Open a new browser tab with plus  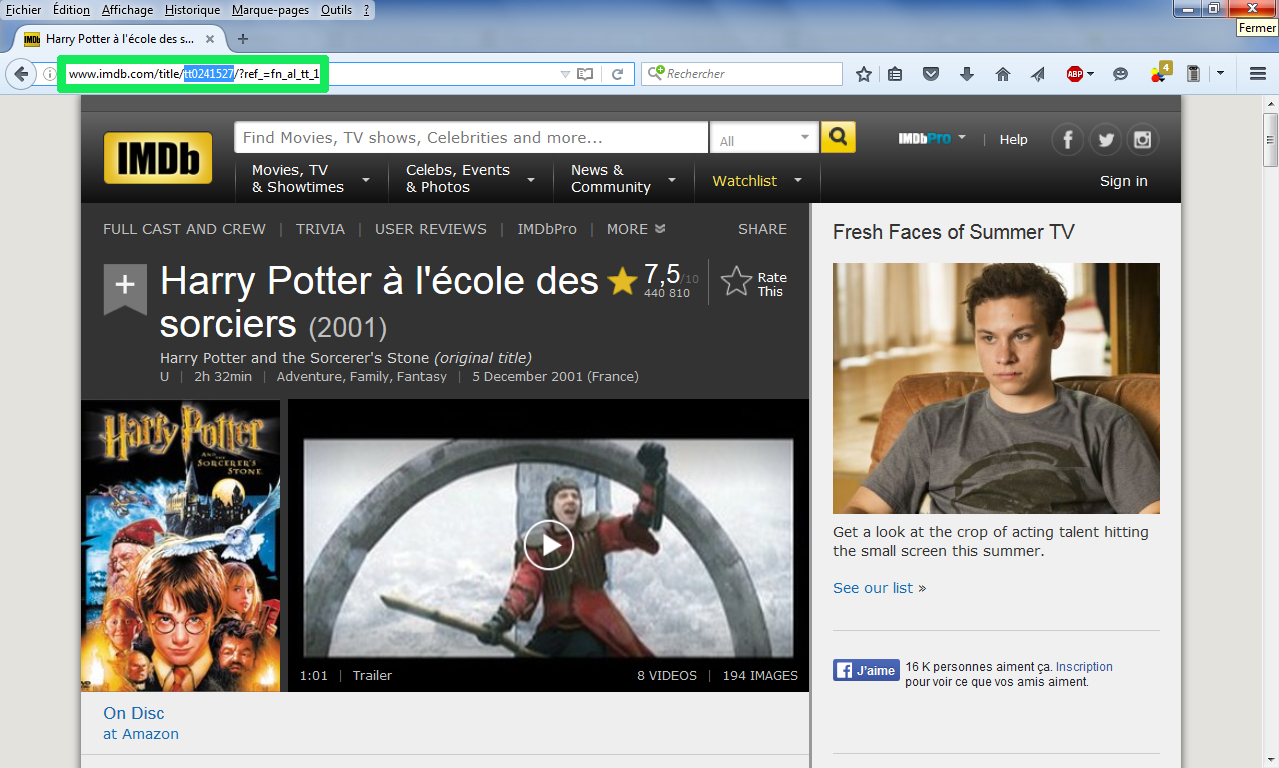[x=242, y=39]
